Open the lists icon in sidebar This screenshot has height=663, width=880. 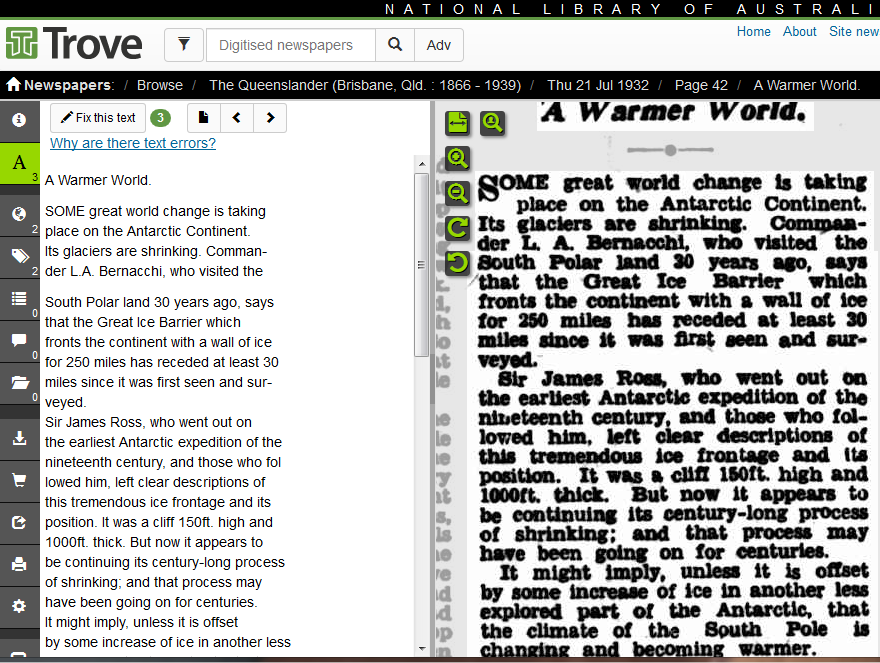coord(19,298)
